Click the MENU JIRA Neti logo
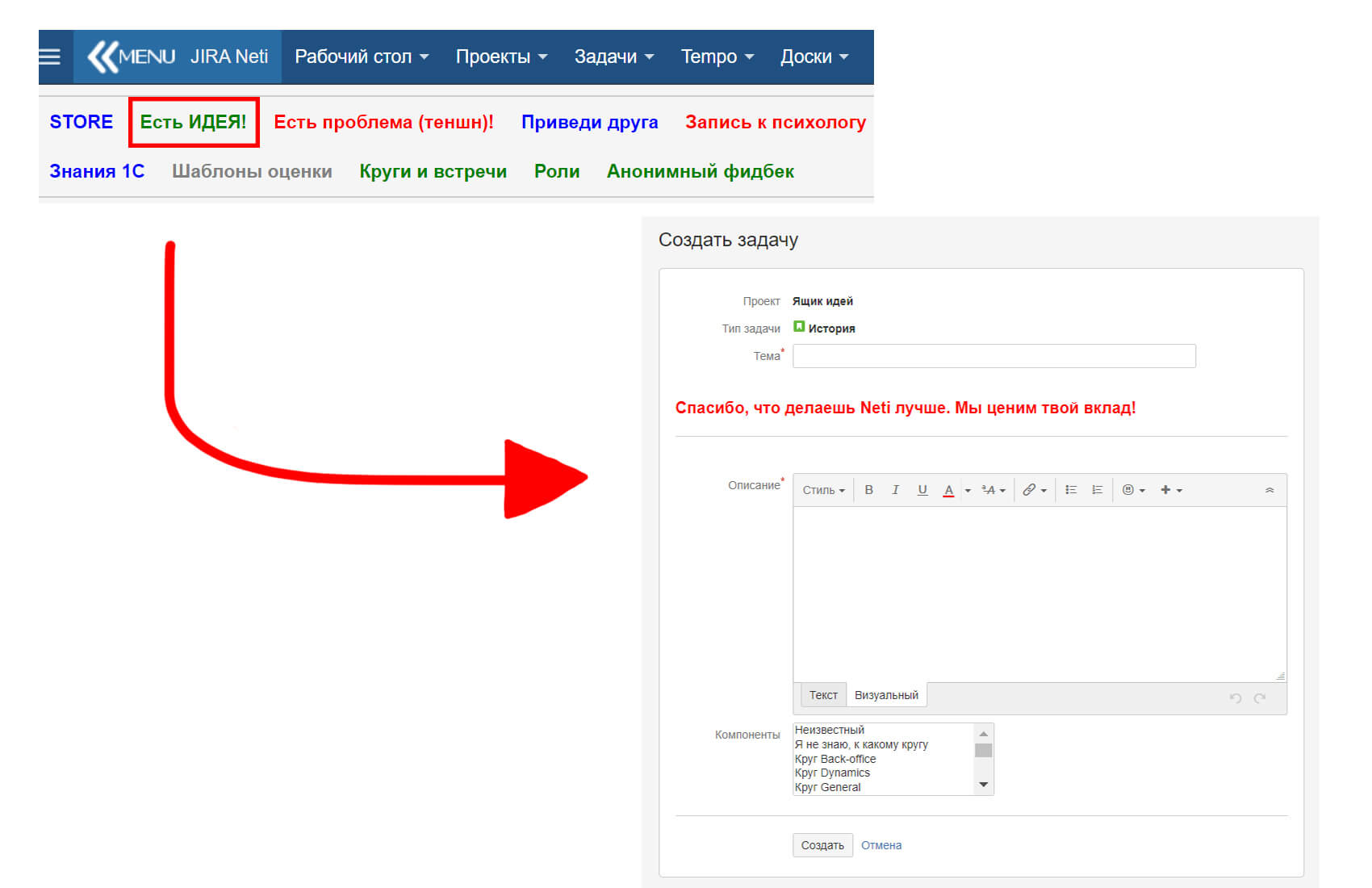Viewport: 1372px width, 888px height. point(178,57)
